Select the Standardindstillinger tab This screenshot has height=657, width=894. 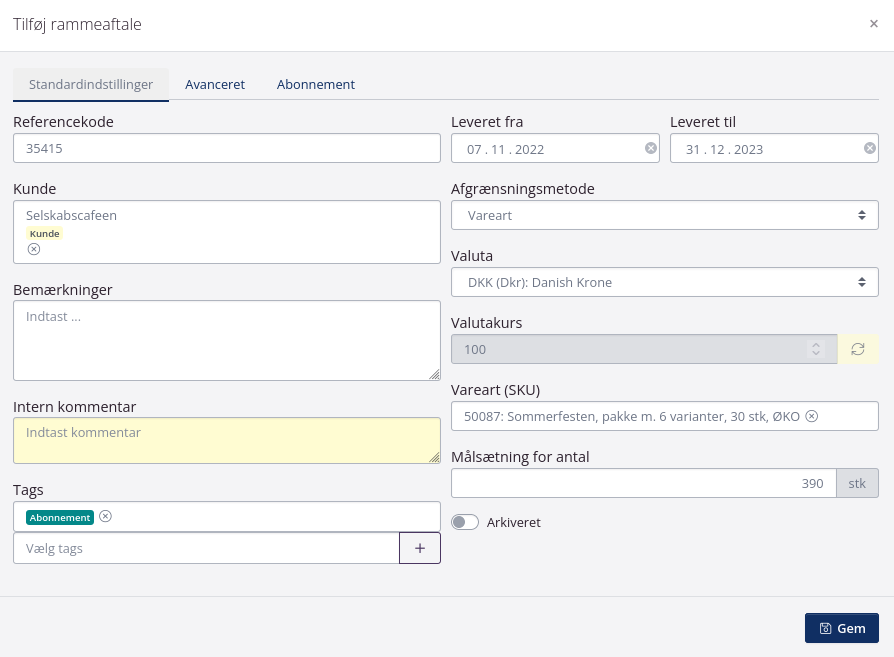click(91, 84)
